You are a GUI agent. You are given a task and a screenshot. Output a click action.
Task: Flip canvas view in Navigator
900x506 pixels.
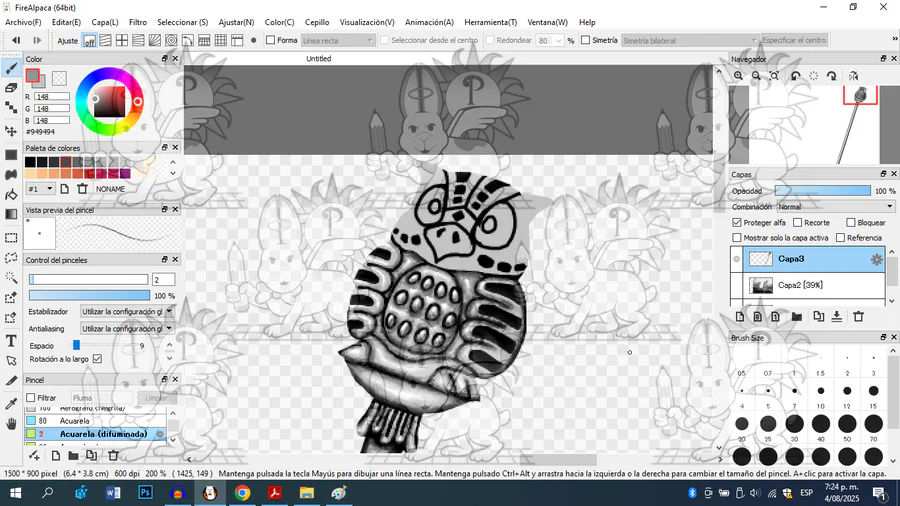pyautogui.click(x=854, y=76)
